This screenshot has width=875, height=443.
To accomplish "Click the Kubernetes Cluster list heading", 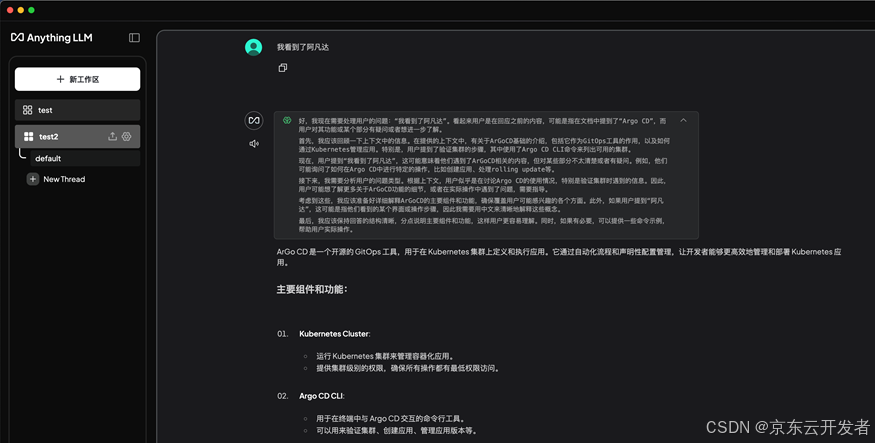I will (x=334, y=334).
